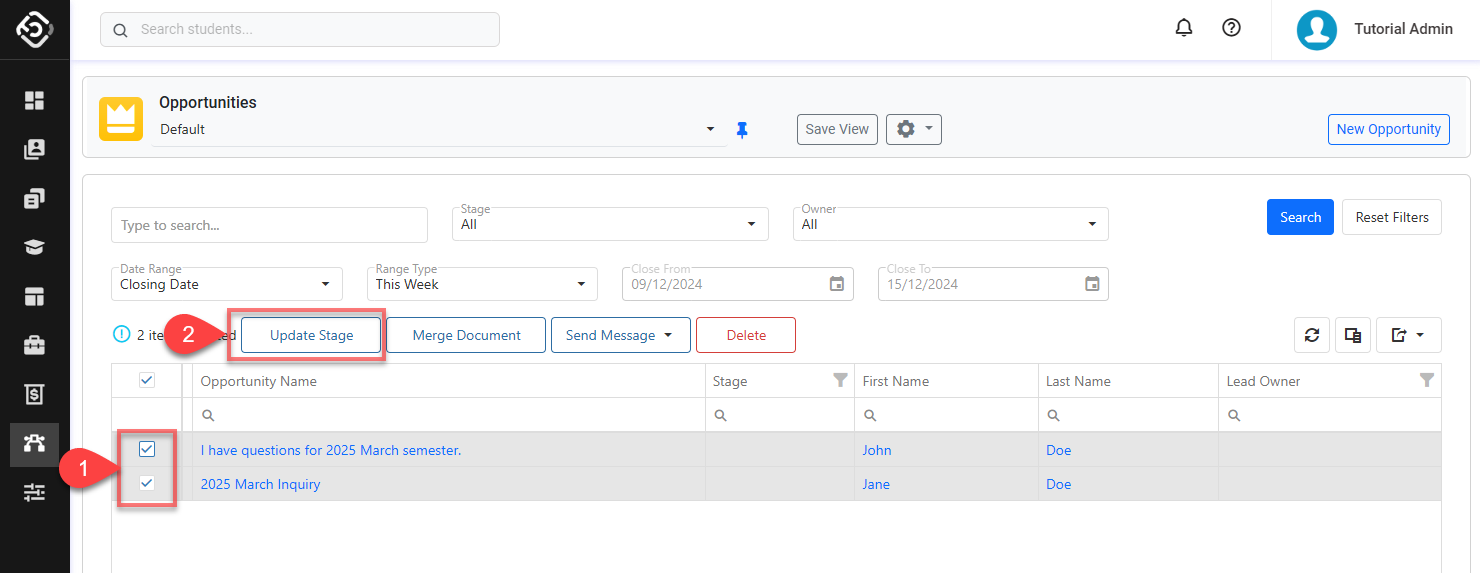Click the graduation cap sidebar icon
The height and width of the screenshot is (573, 1480).
click(x=35, y=248)
